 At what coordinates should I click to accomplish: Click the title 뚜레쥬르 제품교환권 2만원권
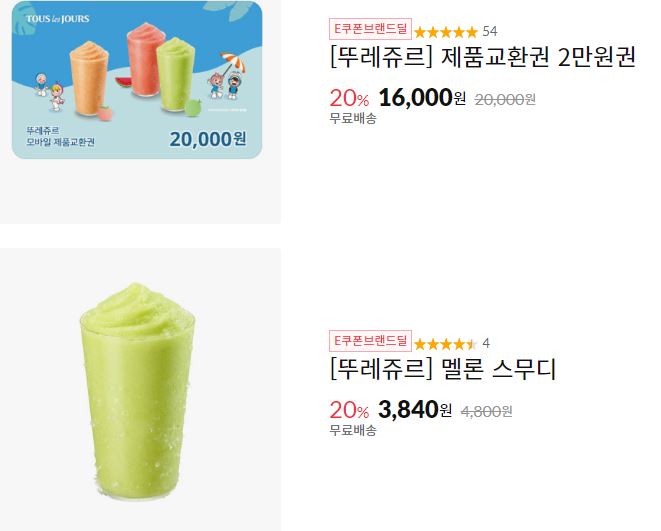click(x=482, y=57)
